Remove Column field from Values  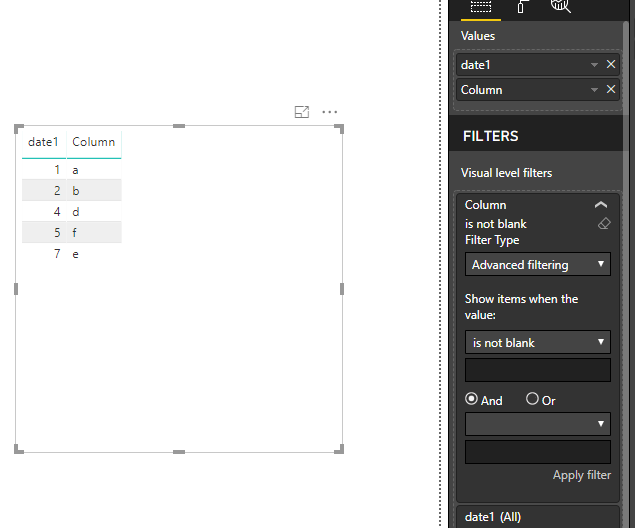[611, 89]
